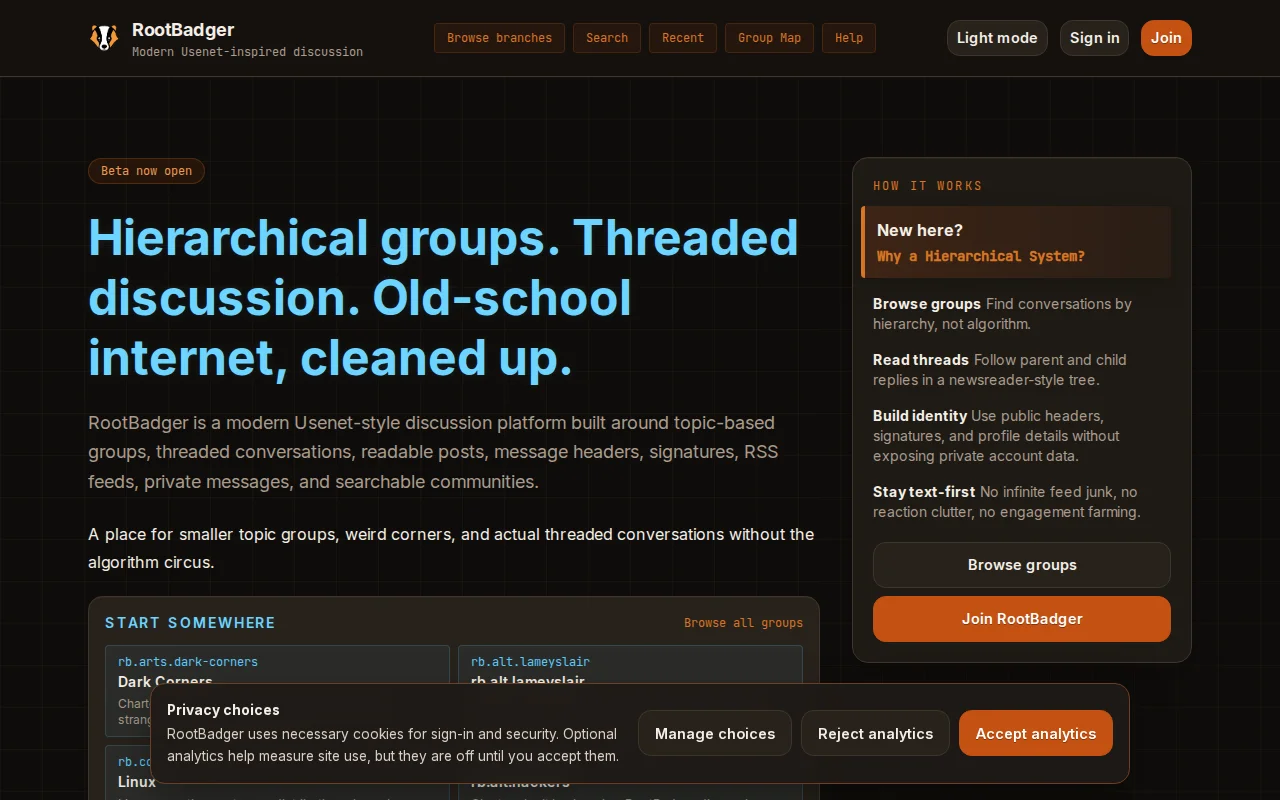Open Browse branches in the navigation
Screen dimensions: 1280x800
pyautogui.click(x=499, y=38)
